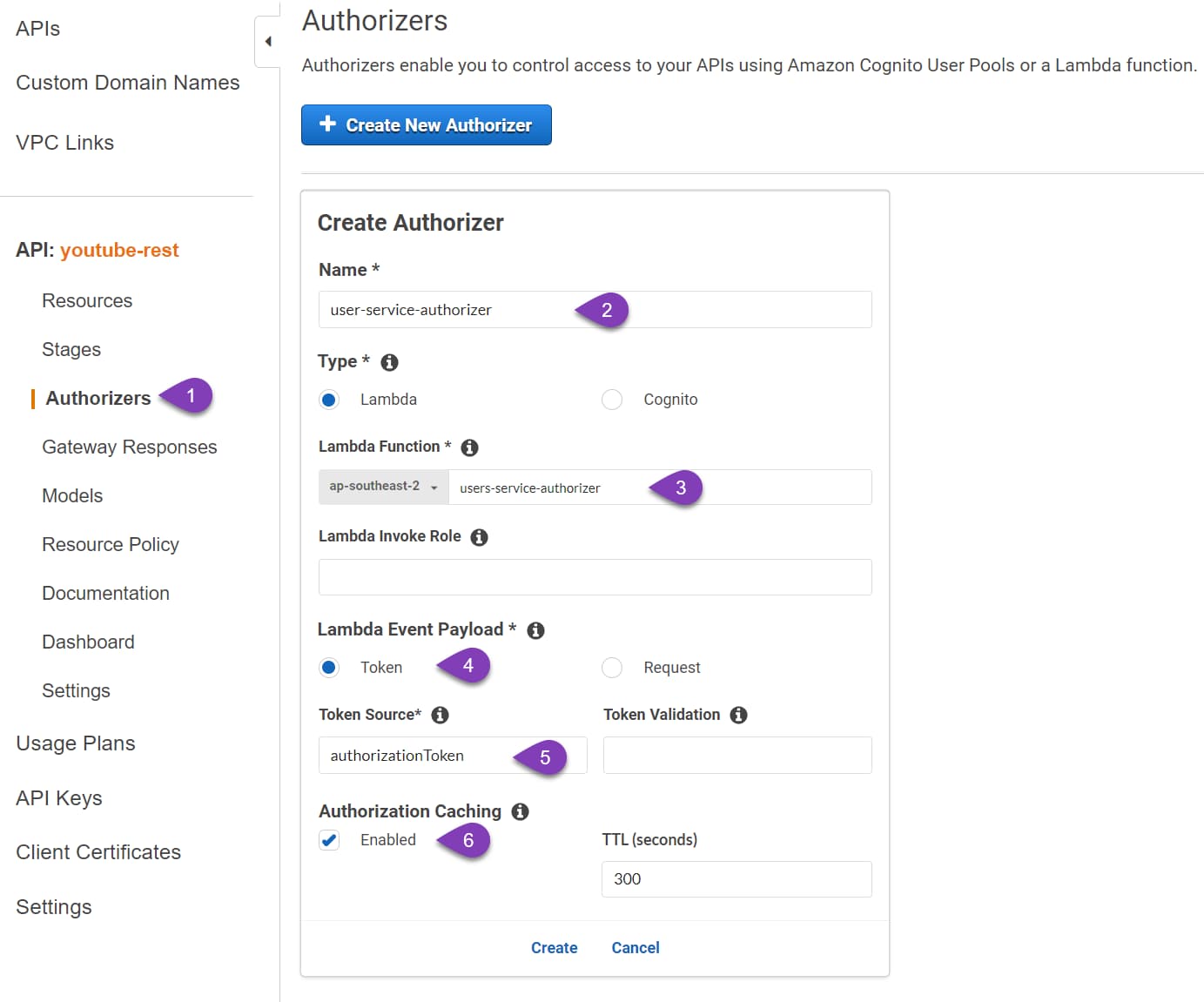This screenshot has width=1204, height=1002.
Task: Go to the Usage Plans page
Action: [75, 743]
